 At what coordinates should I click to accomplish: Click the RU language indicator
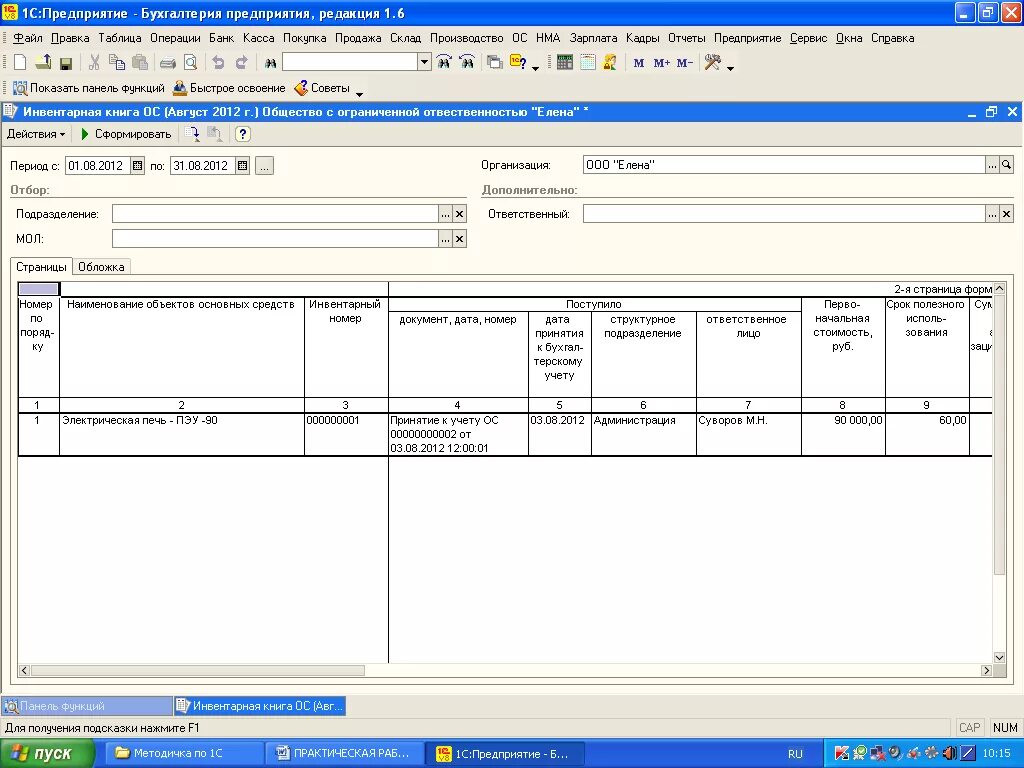[795, 754]
